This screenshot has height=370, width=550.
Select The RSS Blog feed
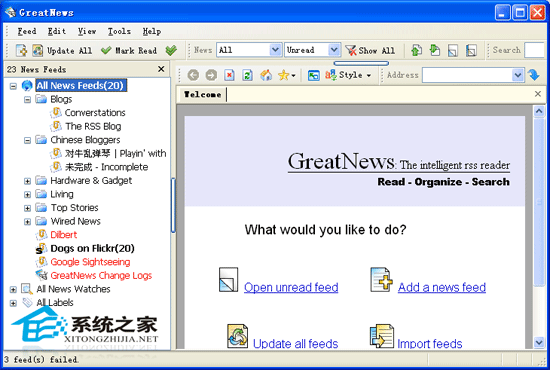pos(93,126)
